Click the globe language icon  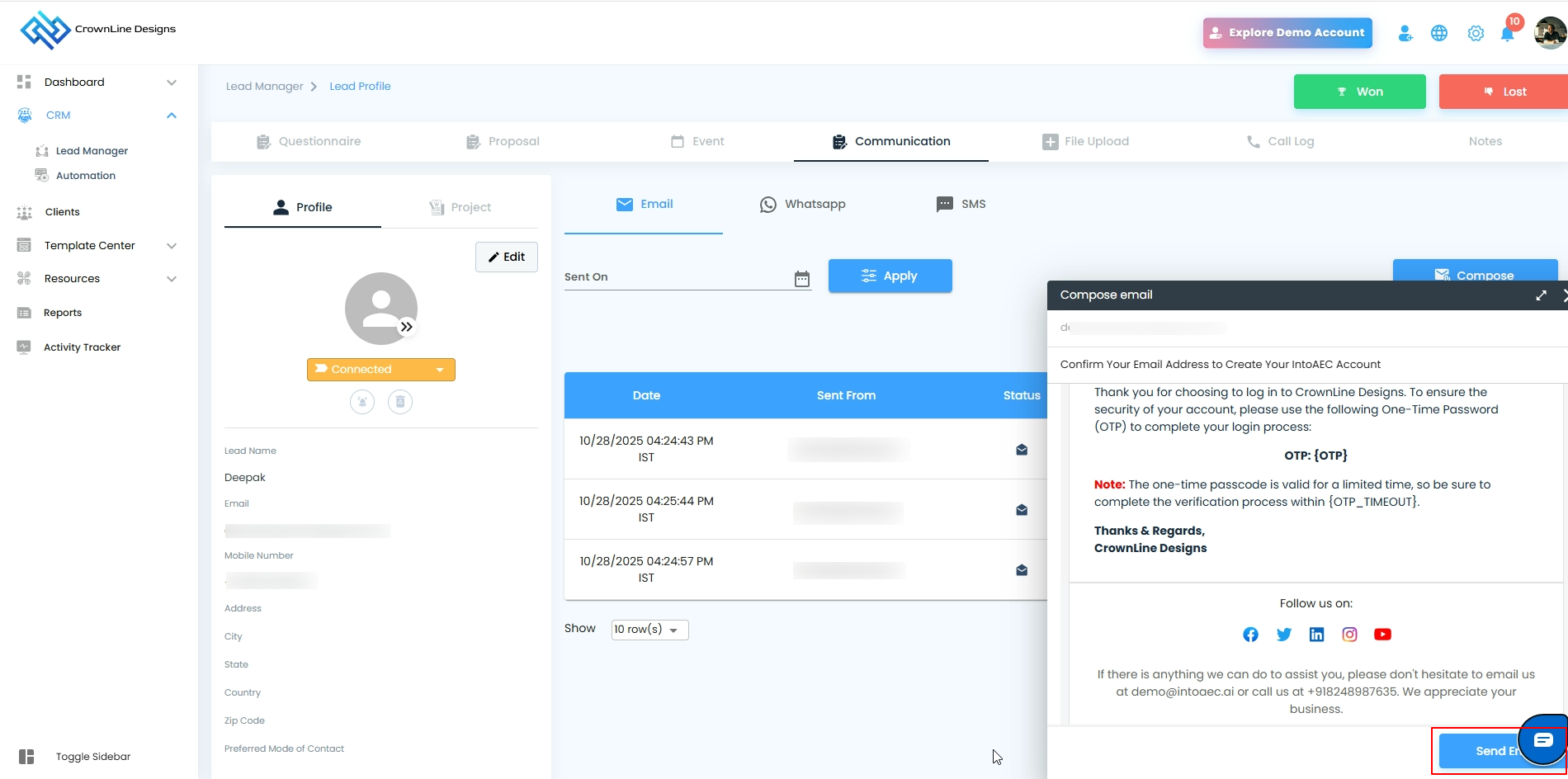pos(1439,33)
